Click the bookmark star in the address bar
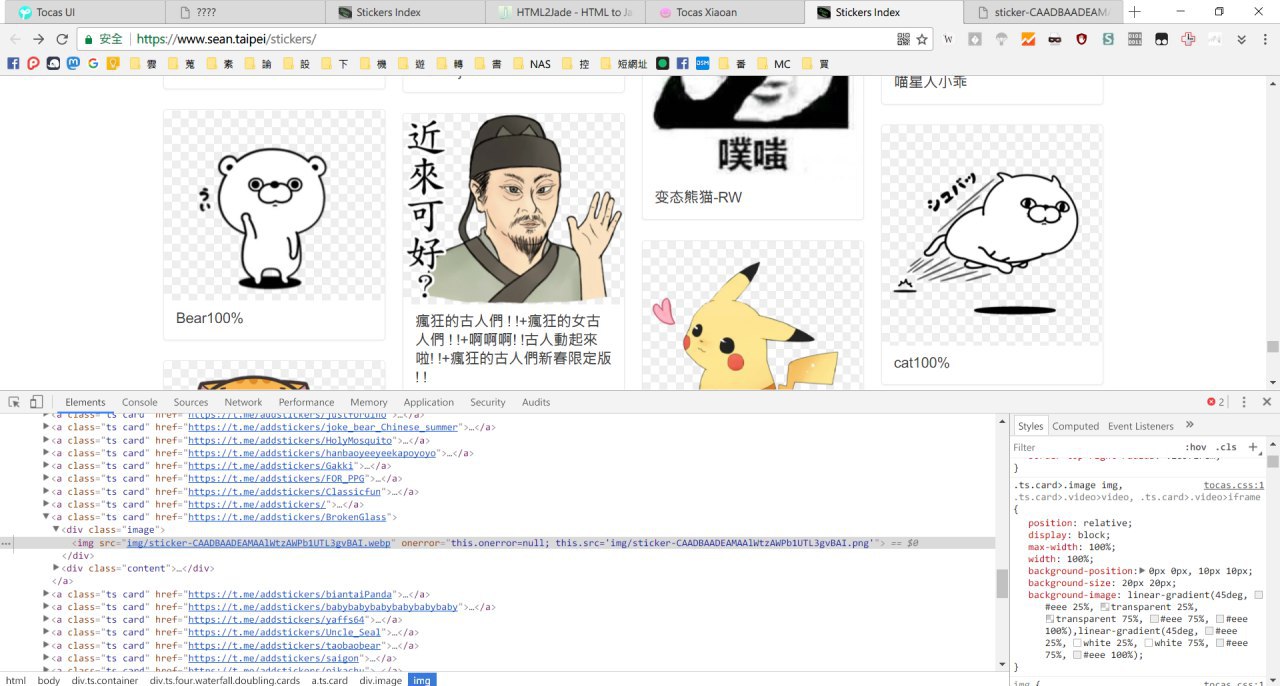 click(x=922, y=39)
